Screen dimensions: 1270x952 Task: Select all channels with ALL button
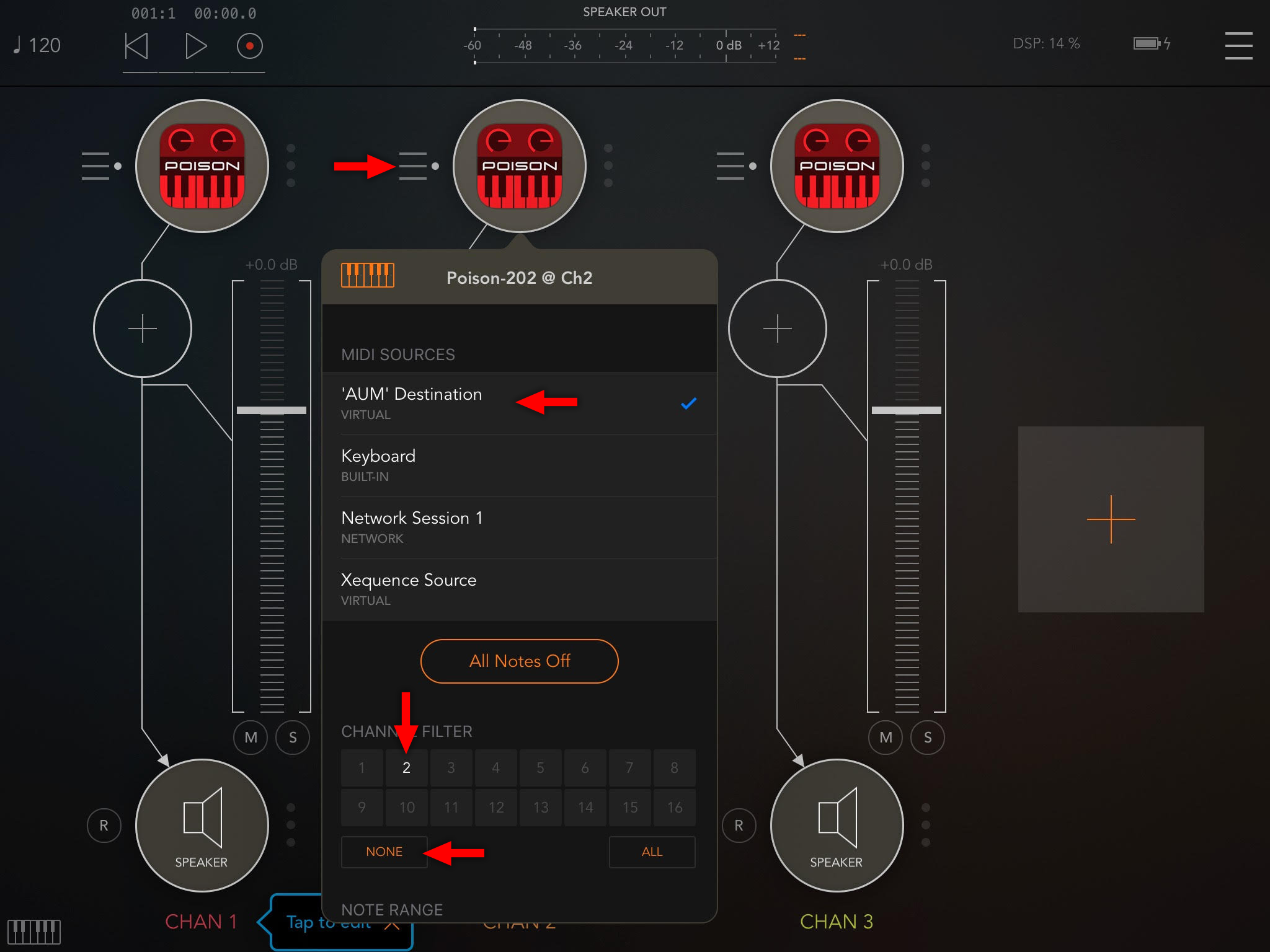652,852
